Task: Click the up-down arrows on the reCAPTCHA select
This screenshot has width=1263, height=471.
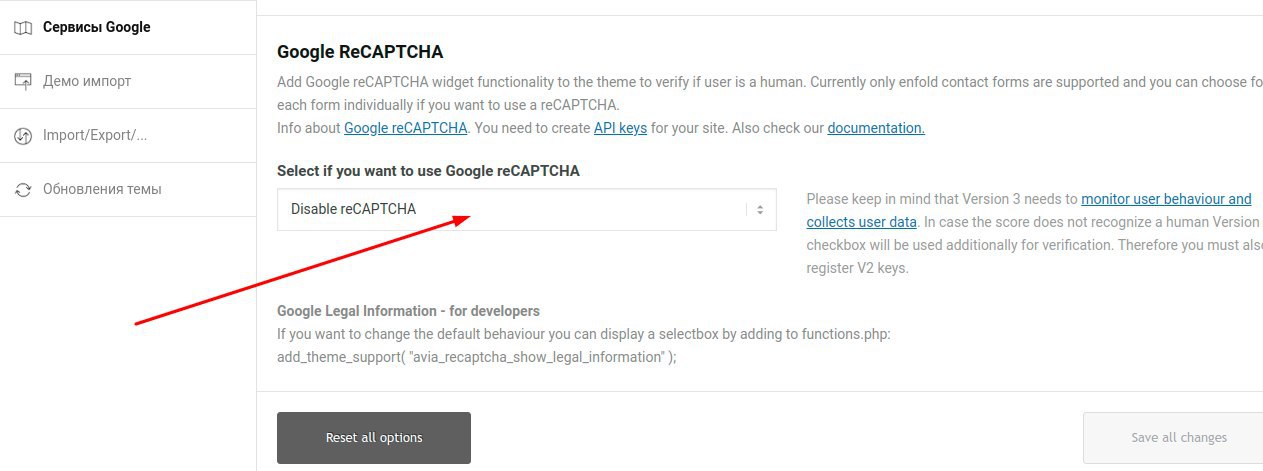Action: coord(760,210)
